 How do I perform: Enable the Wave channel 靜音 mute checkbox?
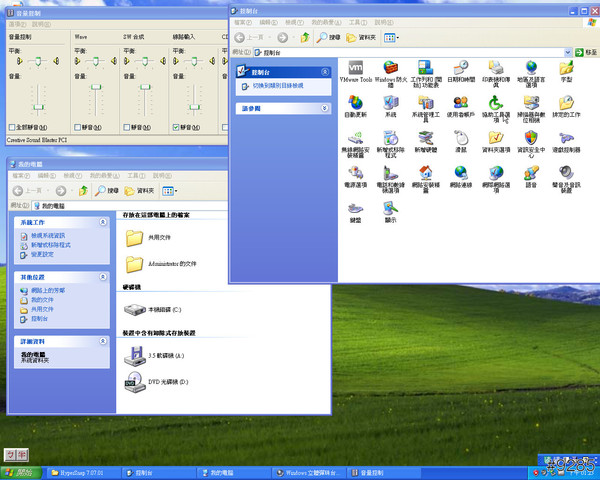[x=77, y=128]
